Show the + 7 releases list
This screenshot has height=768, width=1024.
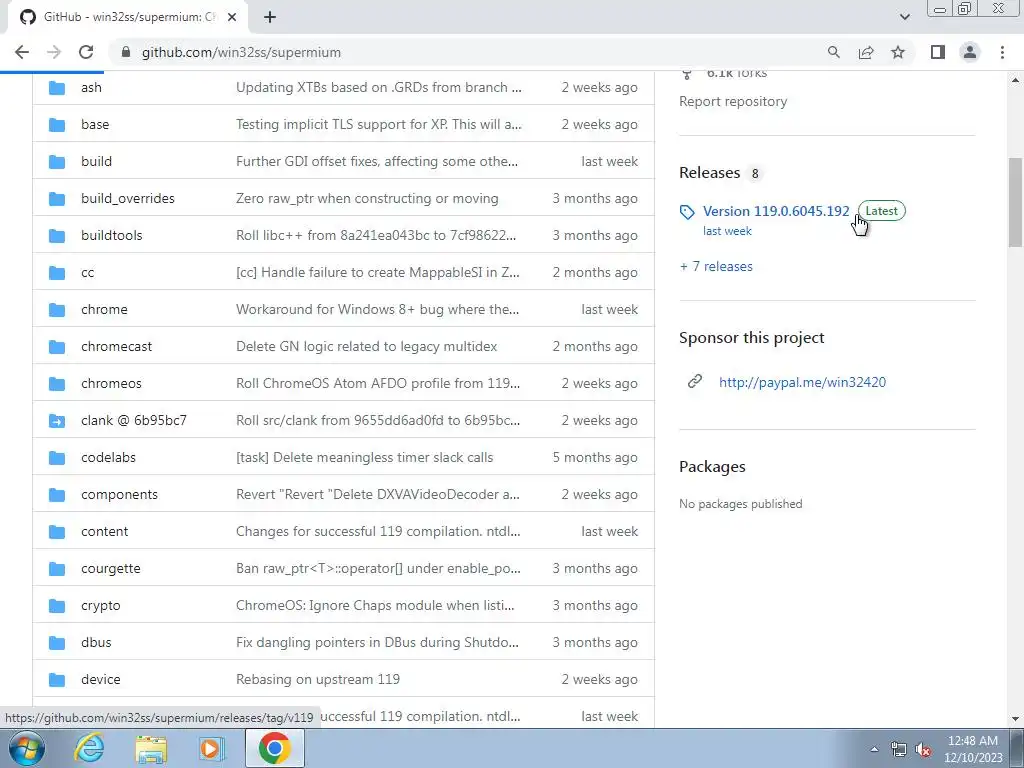coord(716,266)
